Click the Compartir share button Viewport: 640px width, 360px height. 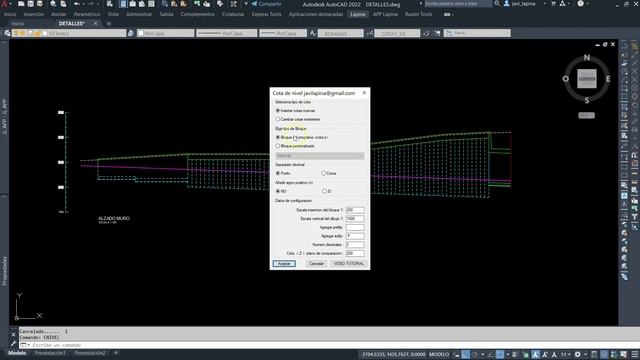(x=266, y=4)
